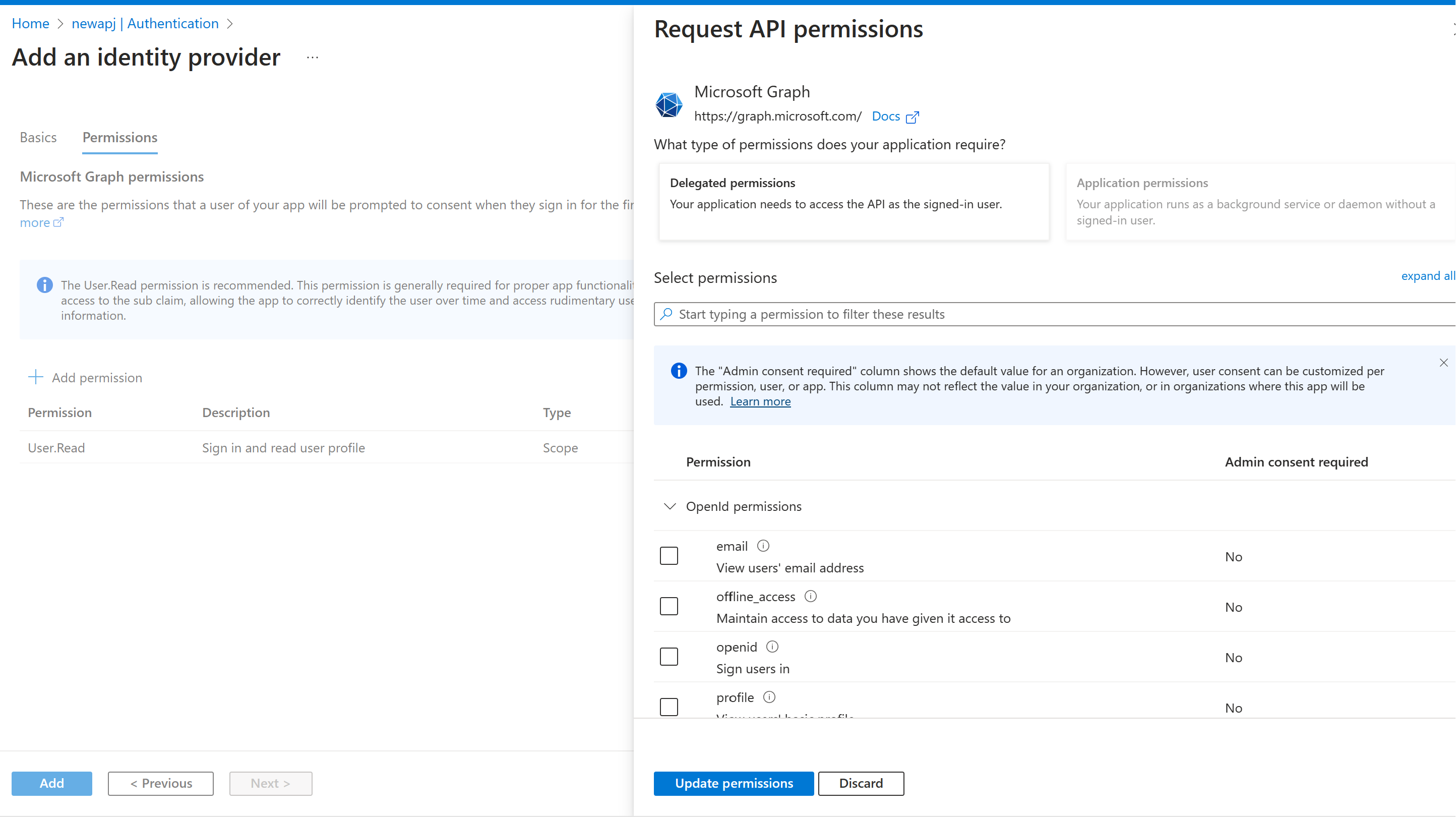This screenshot has width=1456, height=817.
Task: Open the Docs link for Microsoft Graph
Action: point(886,116)
